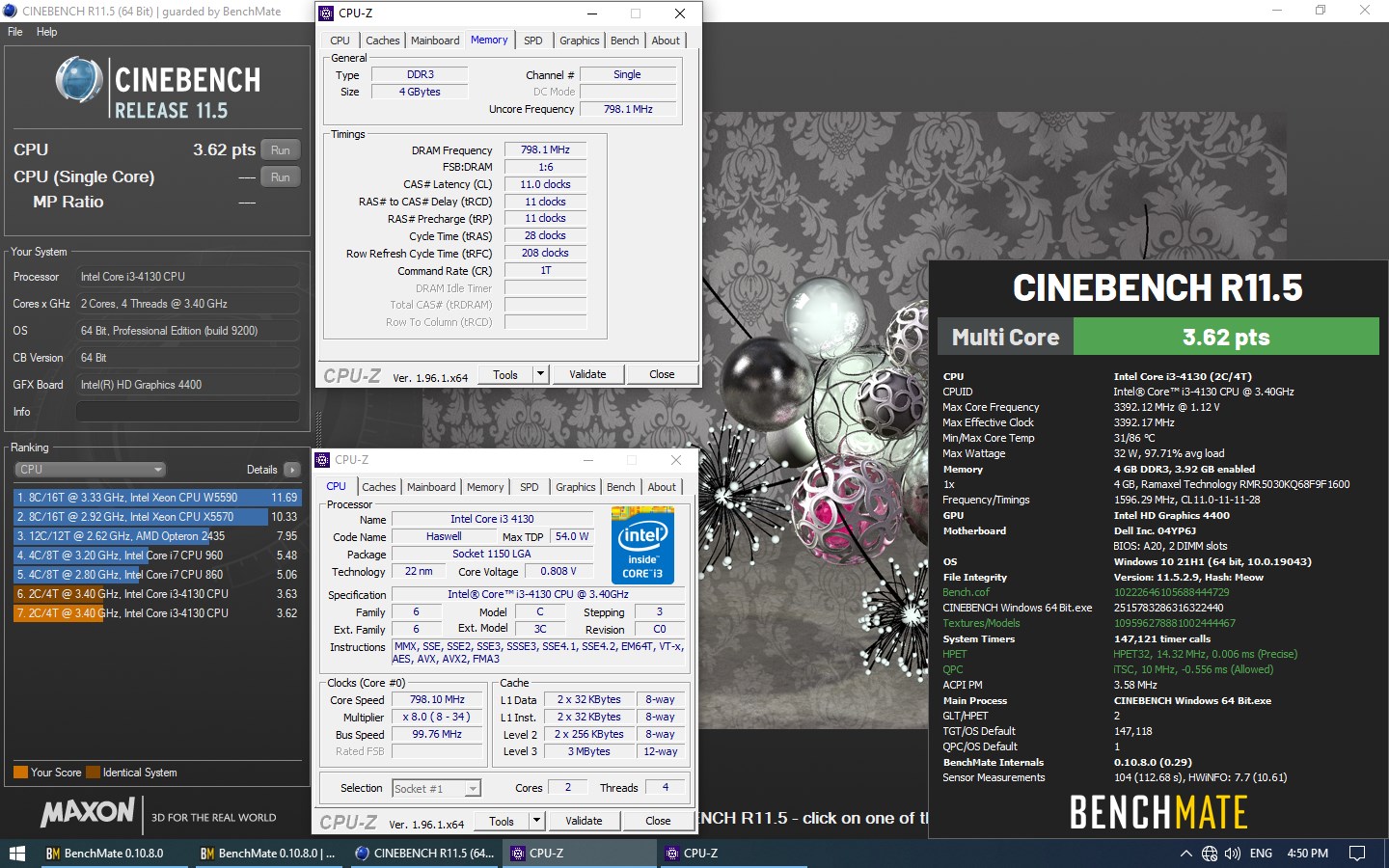1389x868 pixels.
Task: Click Tools button in bottom CPU-Z window
Action: tap(502, 822)
